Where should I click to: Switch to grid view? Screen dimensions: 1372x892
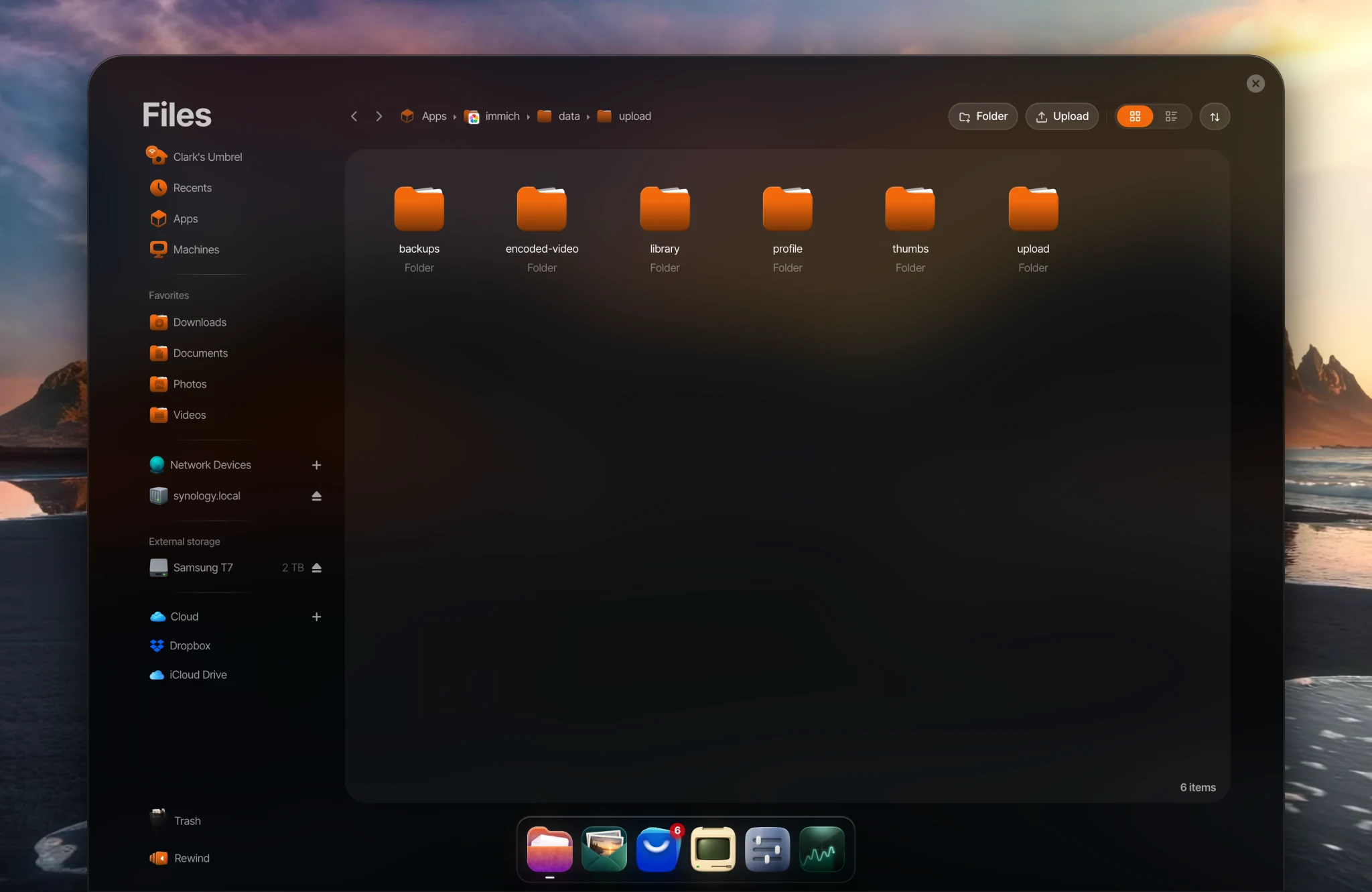[x=1135, y=117]
